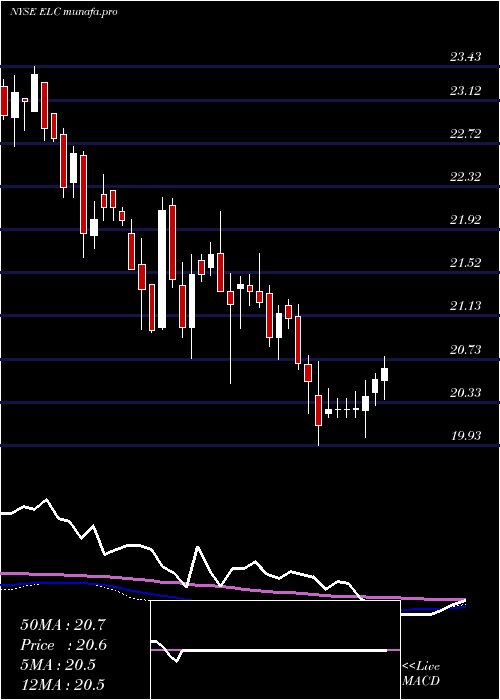Viewport: 500px width, 700px height.
Task: Select the 21.92 price level label
Action: coord(466,220)
